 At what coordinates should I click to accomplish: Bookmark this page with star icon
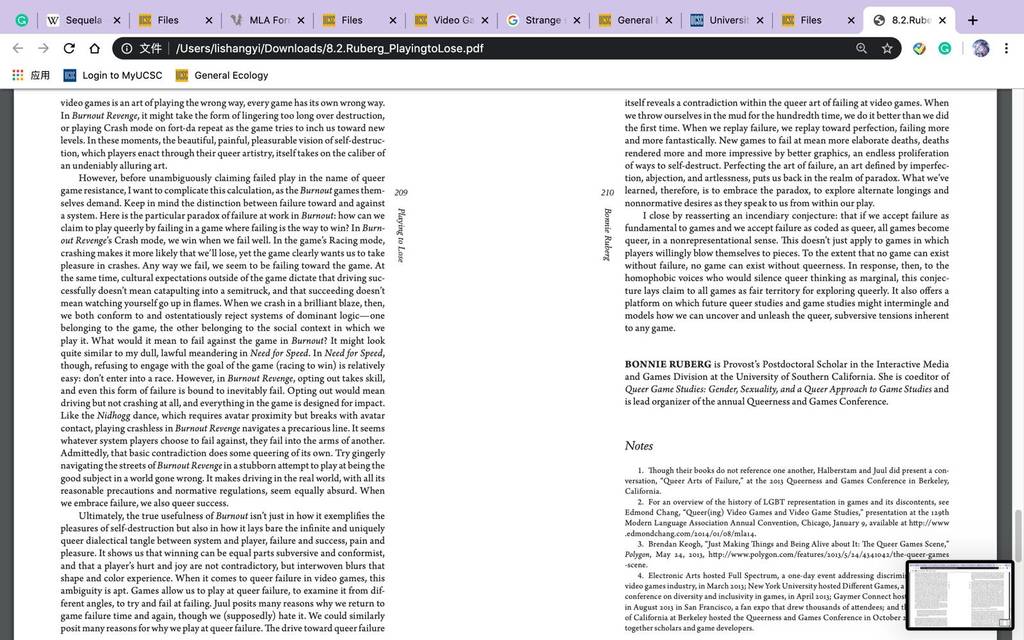[887, 48]
